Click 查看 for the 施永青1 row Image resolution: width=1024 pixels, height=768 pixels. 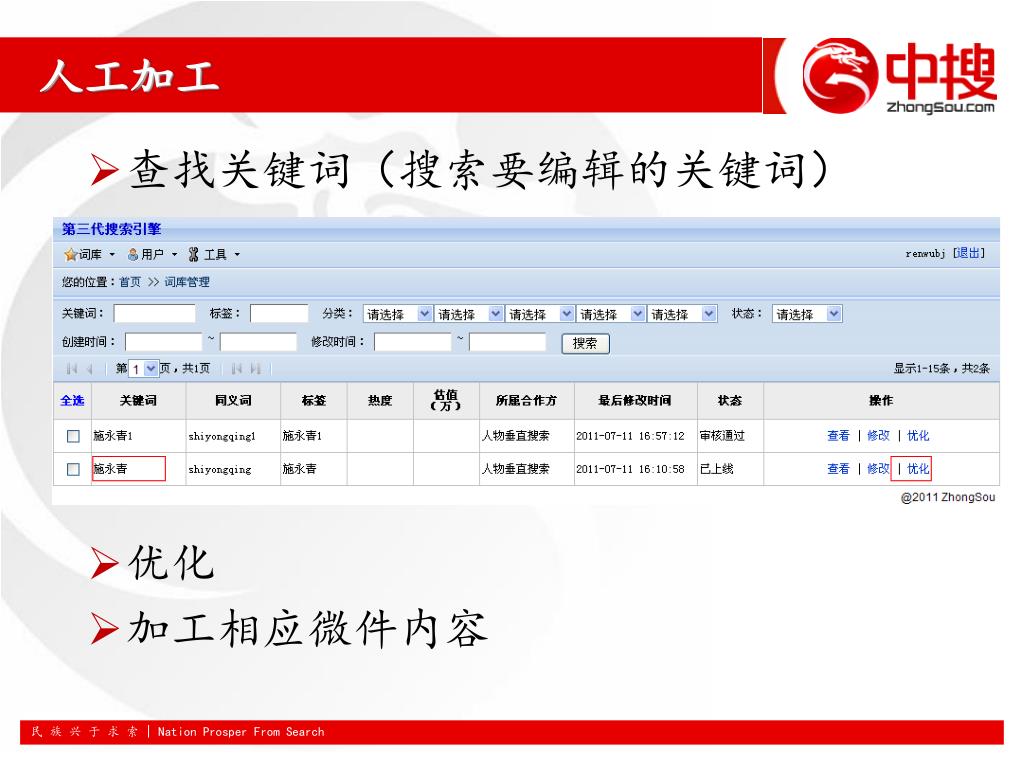[x=838, y=436]
